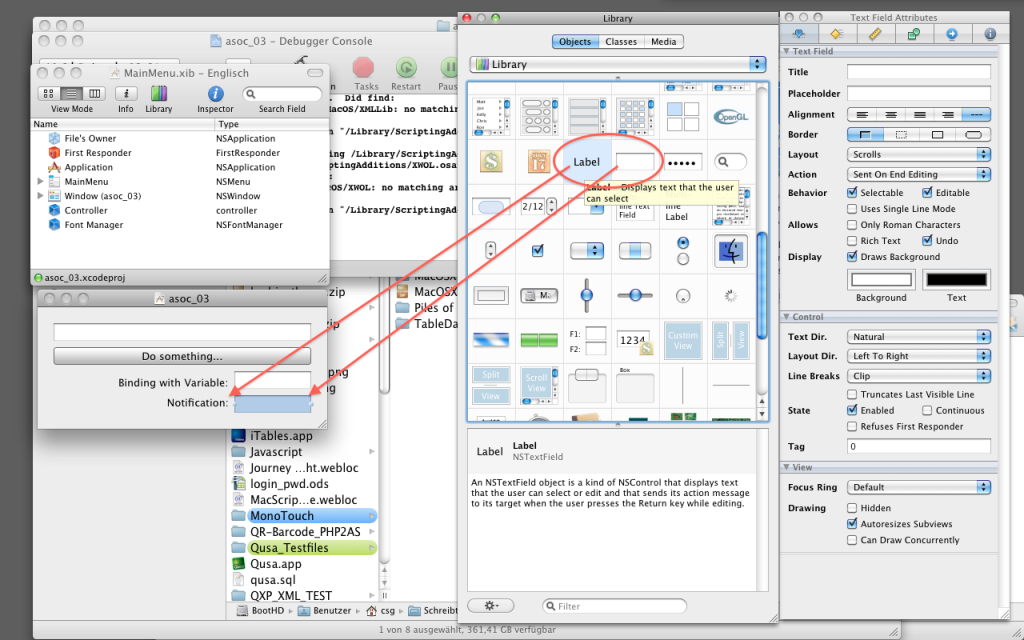Open the Background color well
1024x640 pixels.
coord(880,280)
